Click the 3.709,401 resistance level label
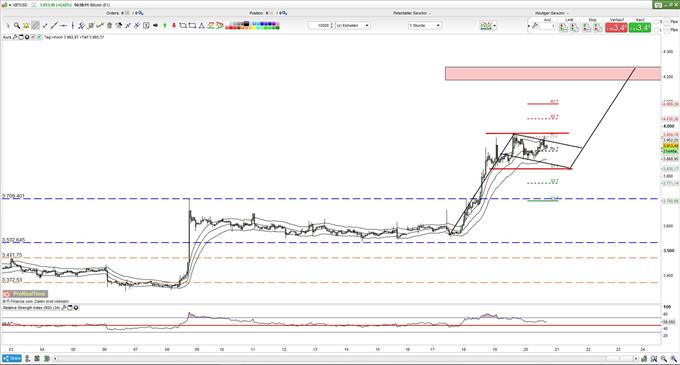Image resolution: width=680 pixels, height=365 pixels. point(13,196)
